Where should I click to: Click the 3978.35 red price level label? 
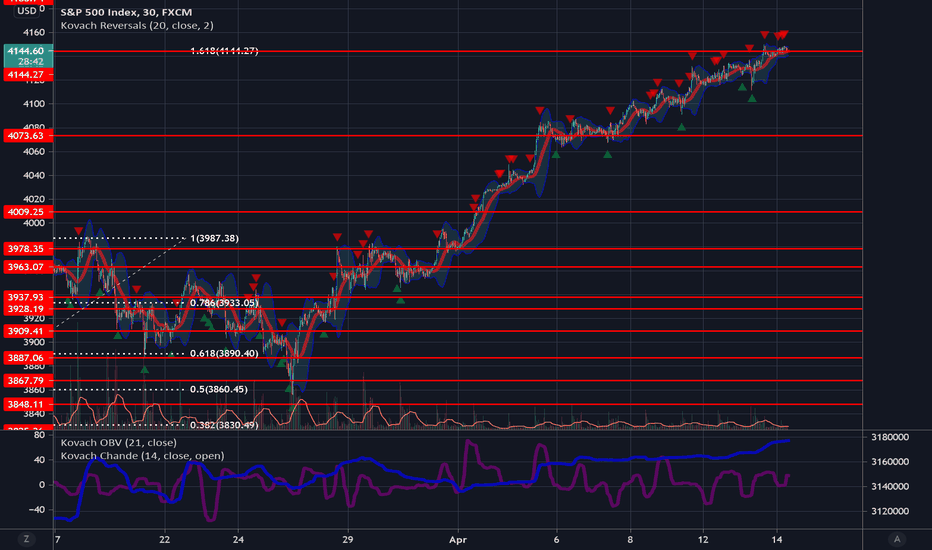point(28,249)
